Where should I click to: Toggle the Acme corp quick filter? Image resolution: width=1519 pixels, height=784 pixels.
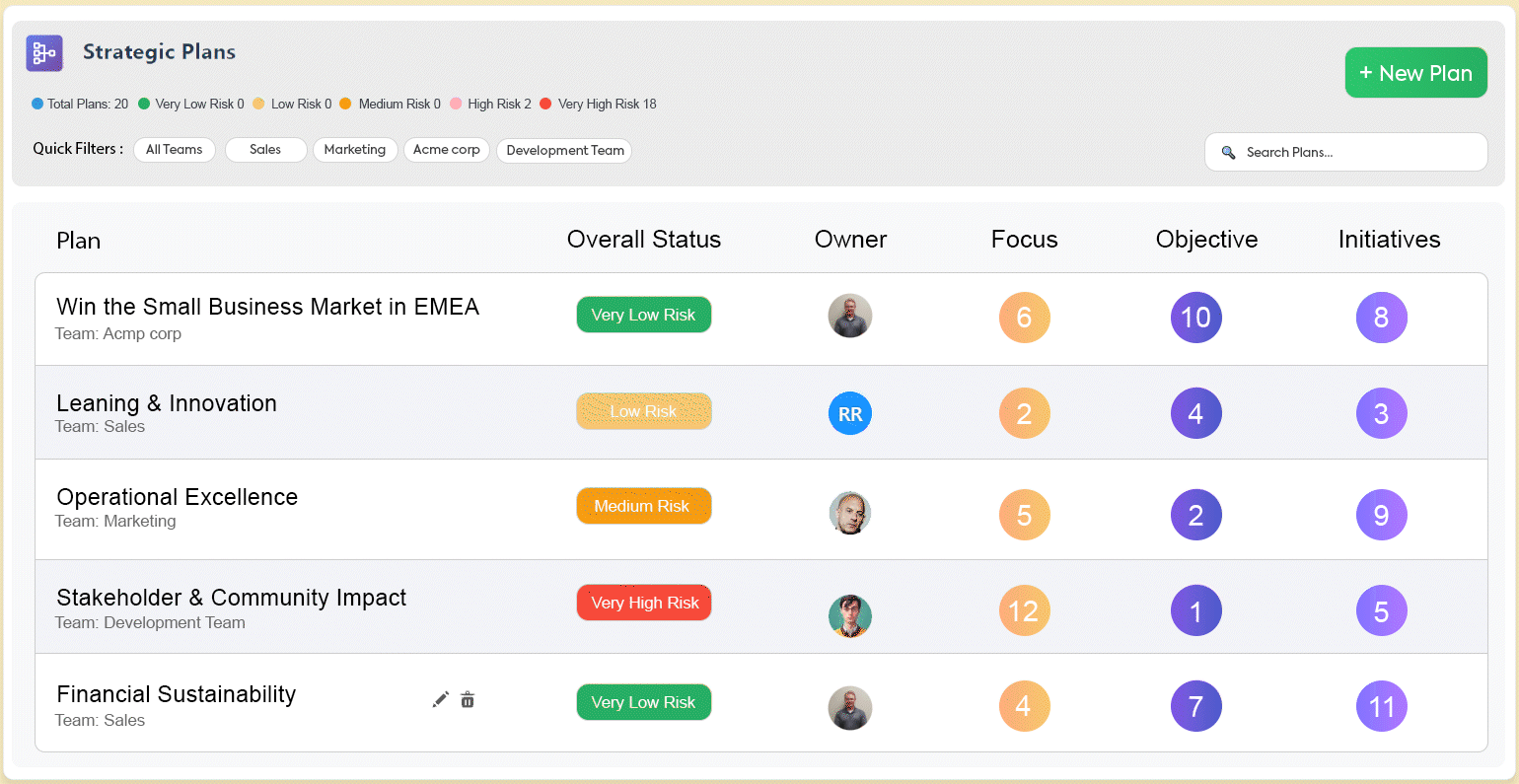447,150
